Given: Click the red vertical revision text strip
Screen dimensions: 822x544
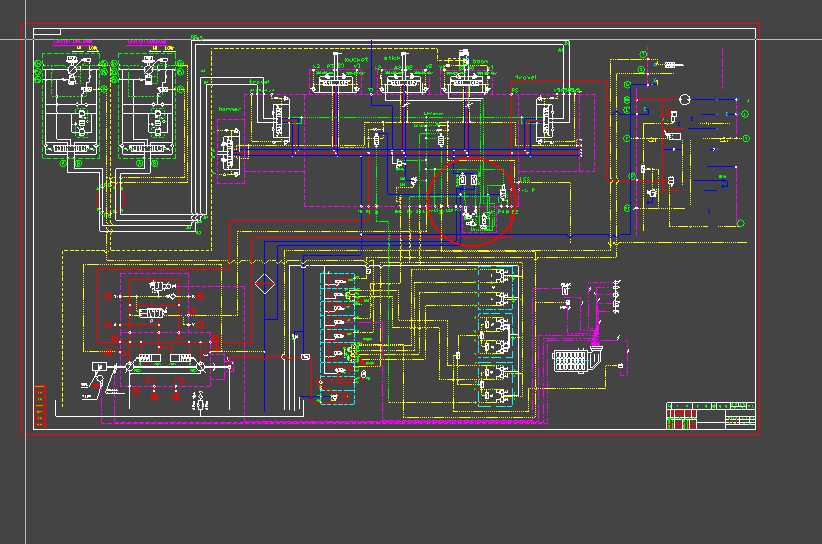Looking at the screenshot, I should tap(40, 405).
